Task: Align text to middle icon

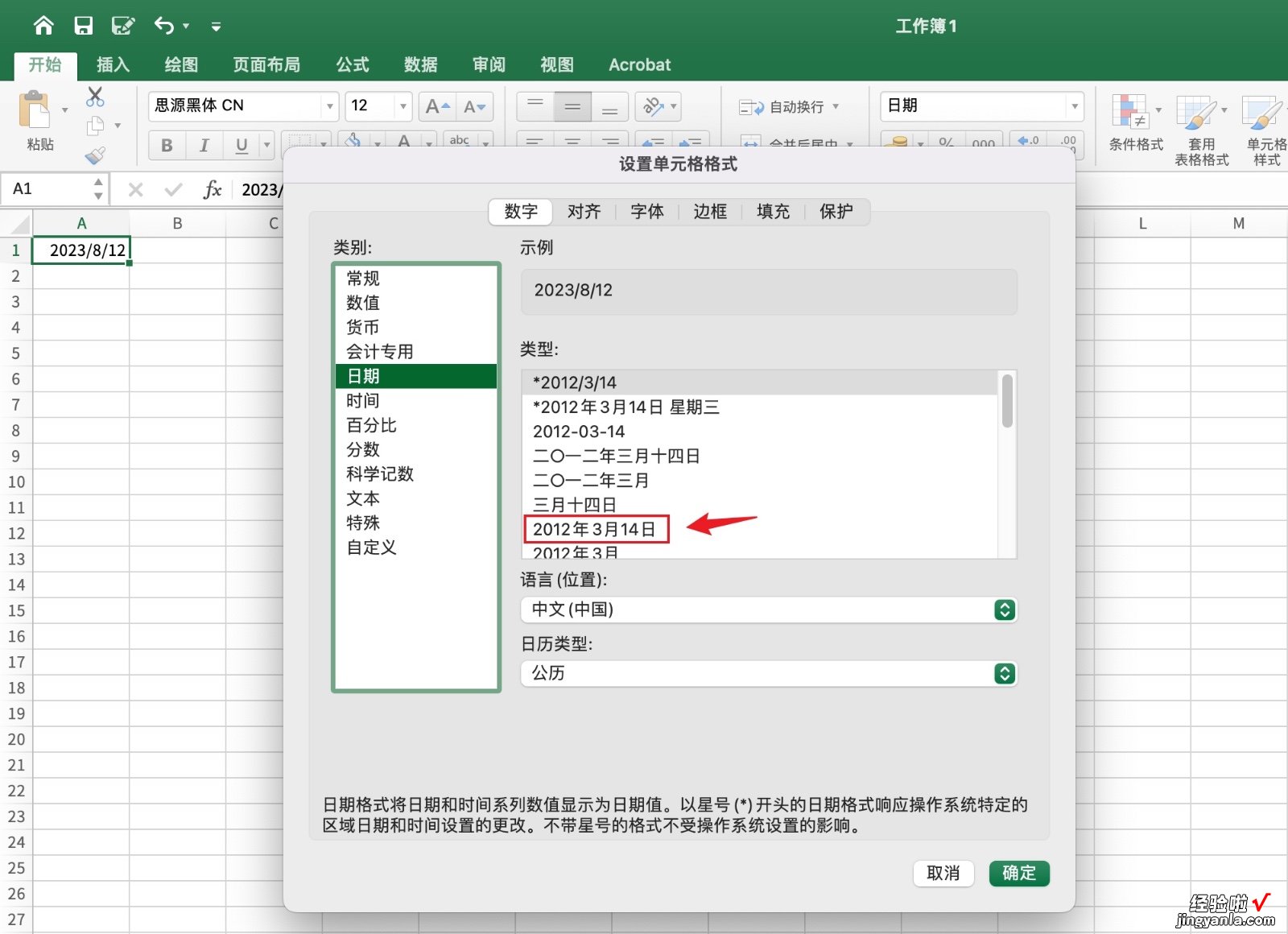Action: pyautogui.click(x=572, y=106)
